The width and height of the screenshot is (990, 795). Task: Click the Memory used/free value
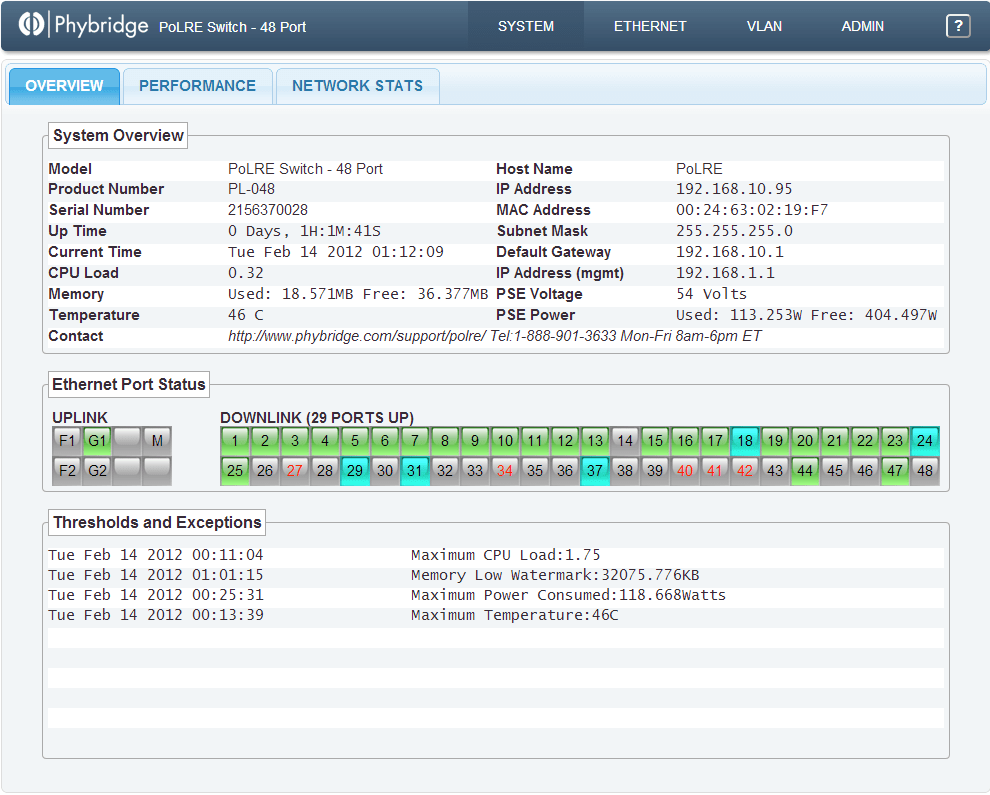coord(357,294)
